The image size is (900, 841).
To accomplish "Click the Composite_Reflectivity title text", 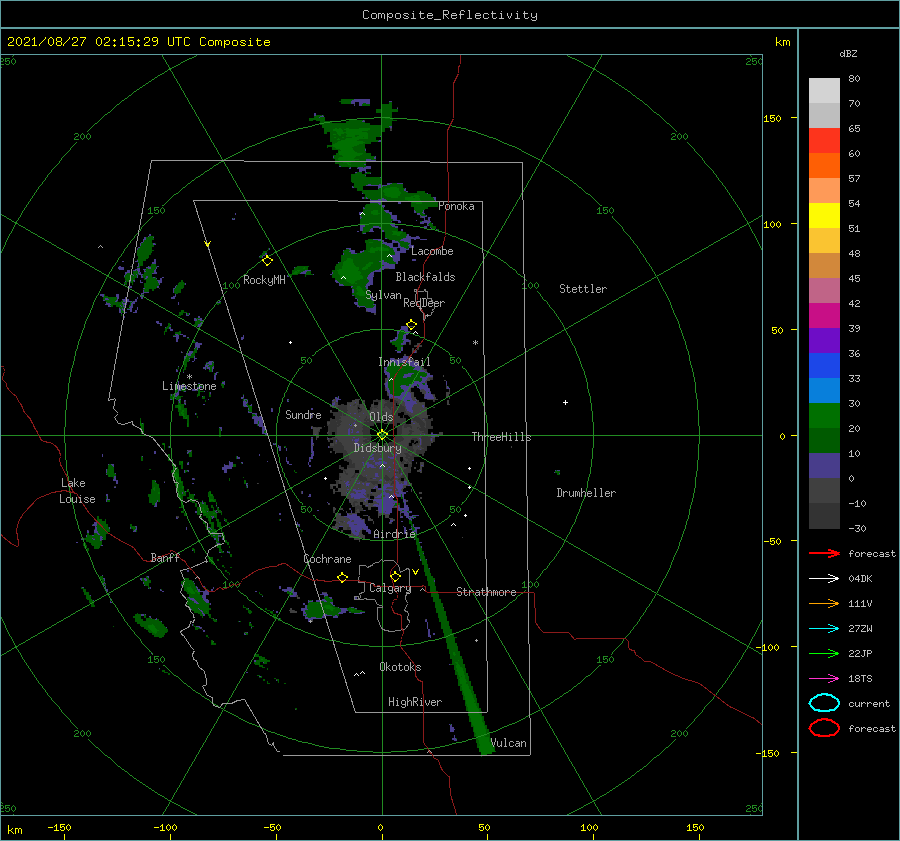I will (449, 15).
